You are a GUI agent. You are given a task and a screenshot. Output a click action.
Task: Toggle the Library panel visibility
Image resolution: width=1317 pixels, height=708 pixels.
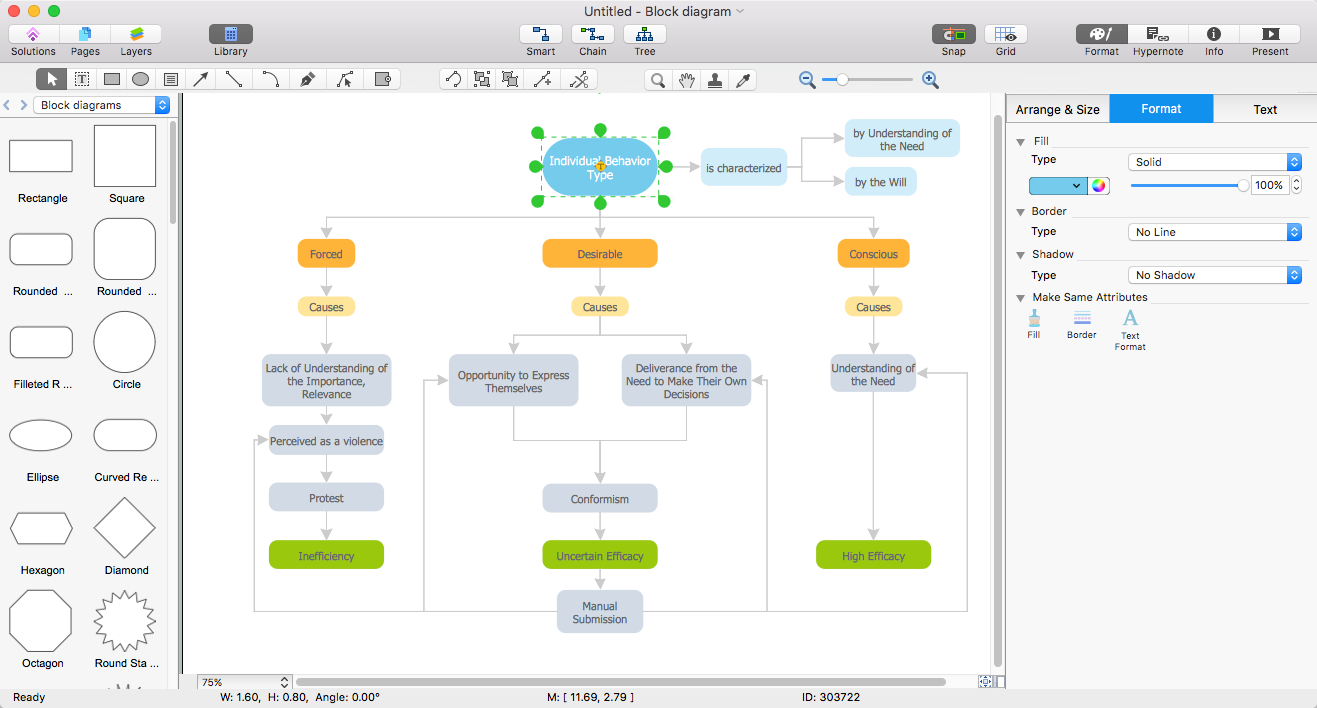tap(231, 34)
